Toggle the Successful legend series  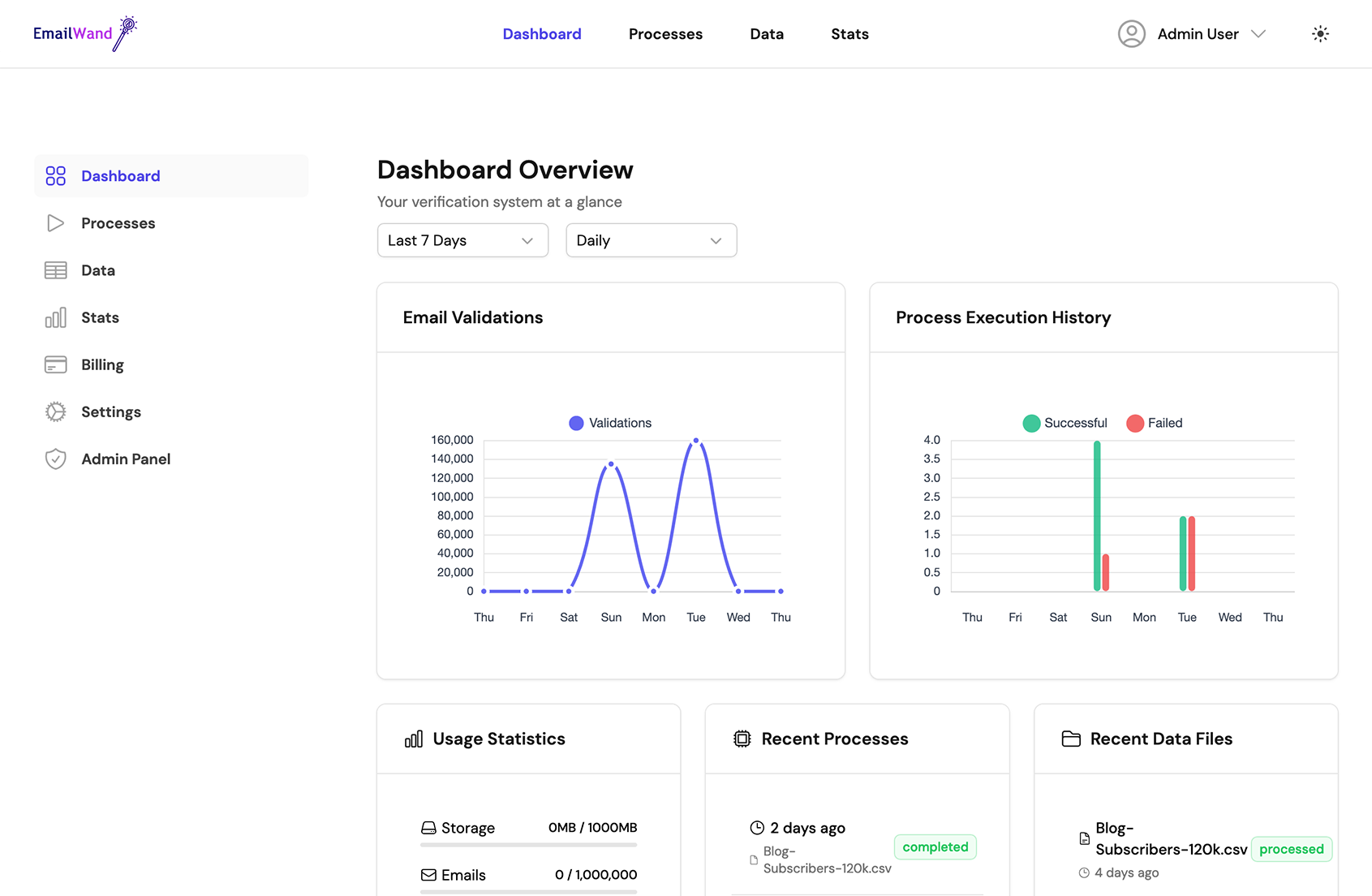[x=1064, y=423]
